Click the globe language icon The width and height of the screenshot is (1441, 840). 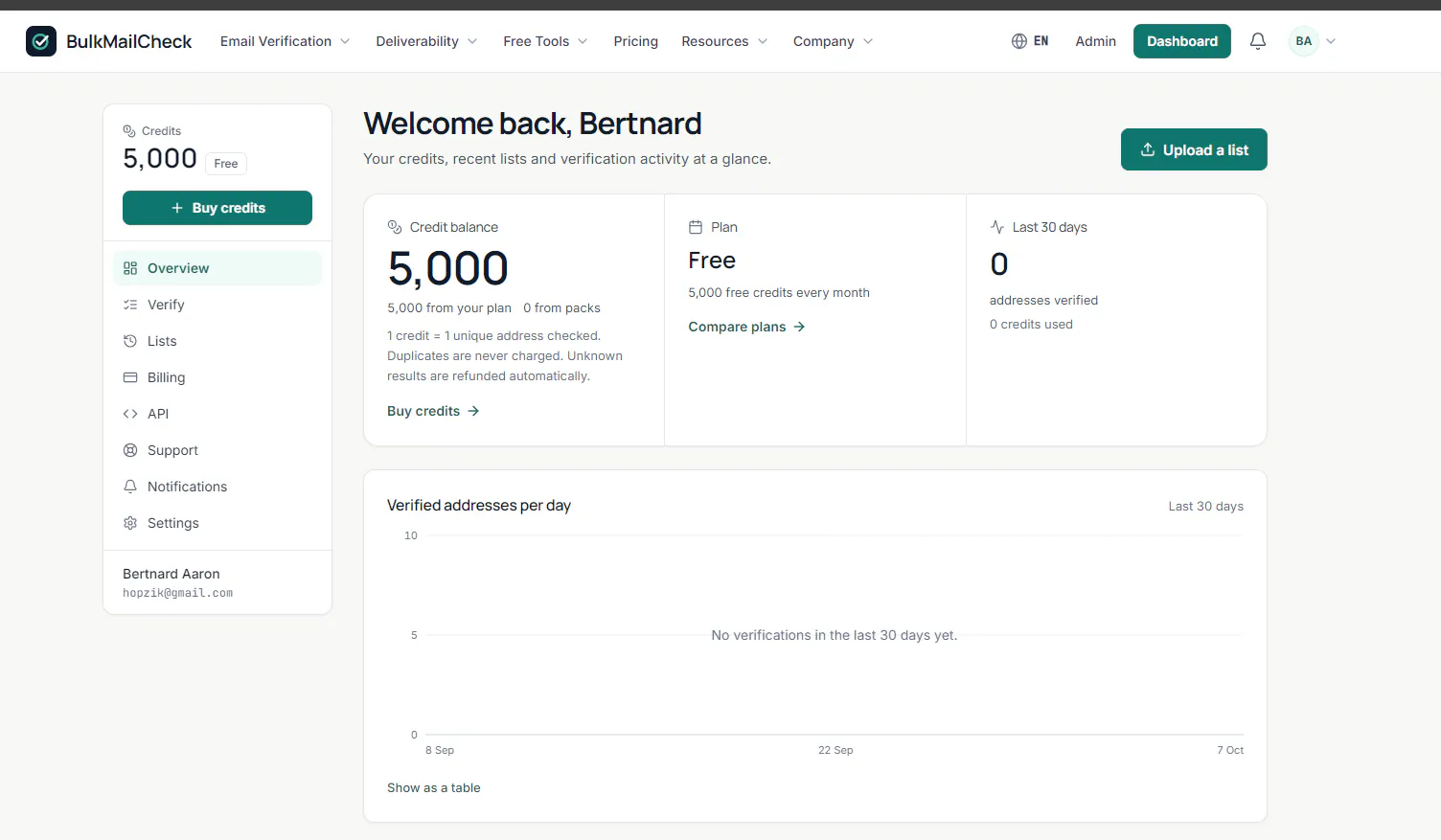tap(1019, 41)
